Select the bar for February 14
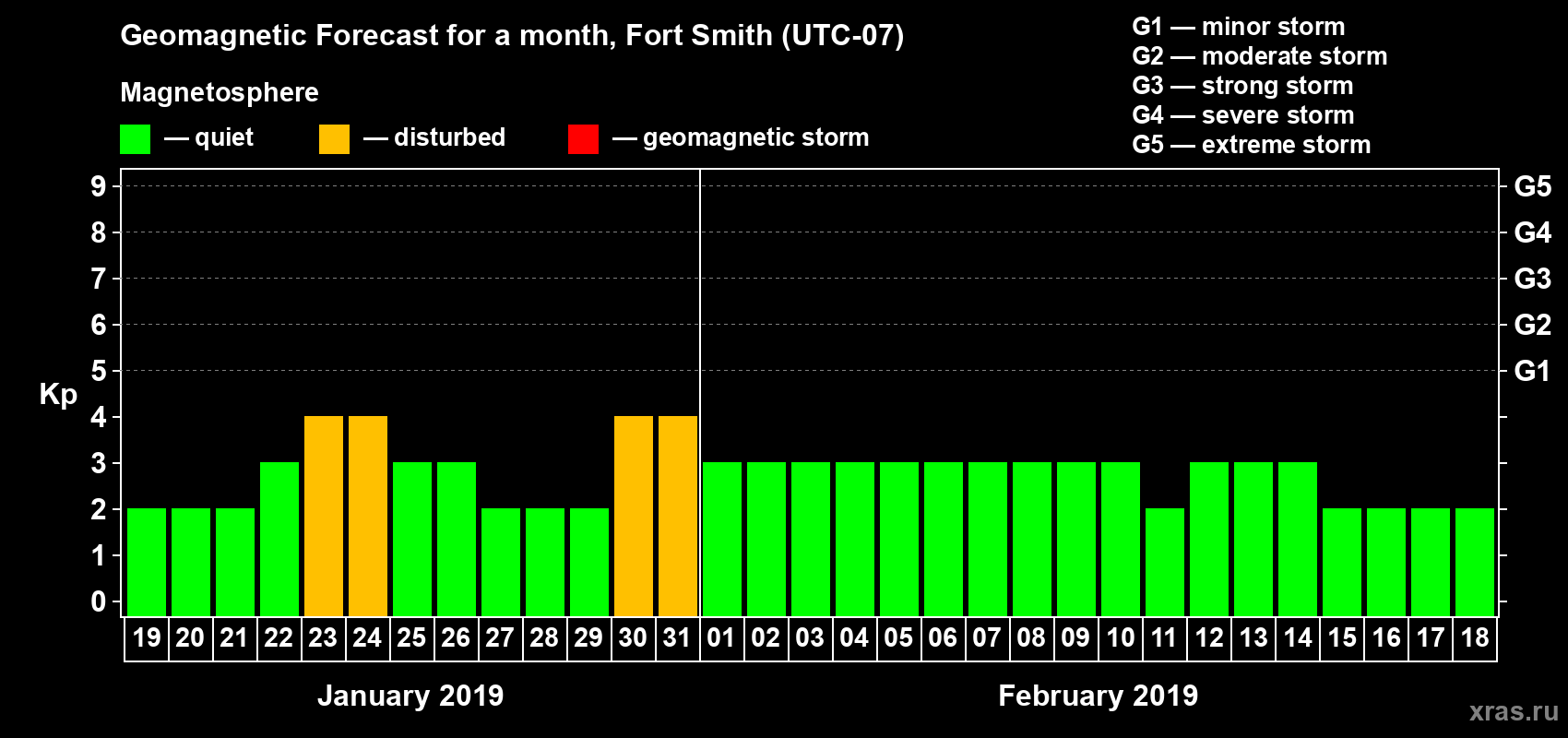The height and width of the screenshot is (738, 1568). [x=1298, y=539]
